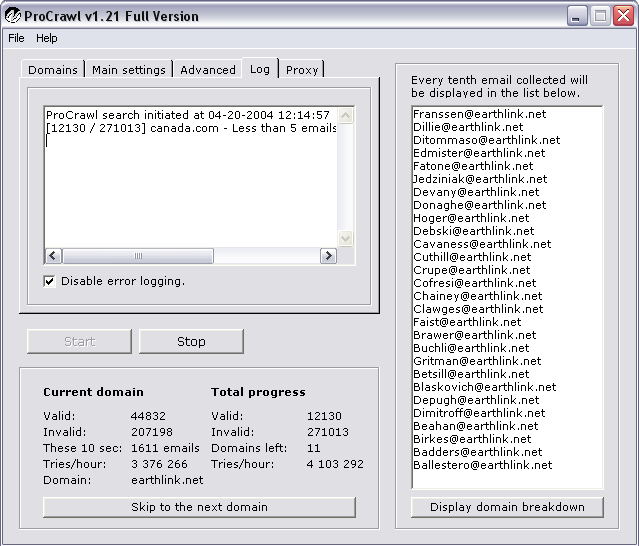Click the current domain Invalid count 207198

click(x=152, y=432)
